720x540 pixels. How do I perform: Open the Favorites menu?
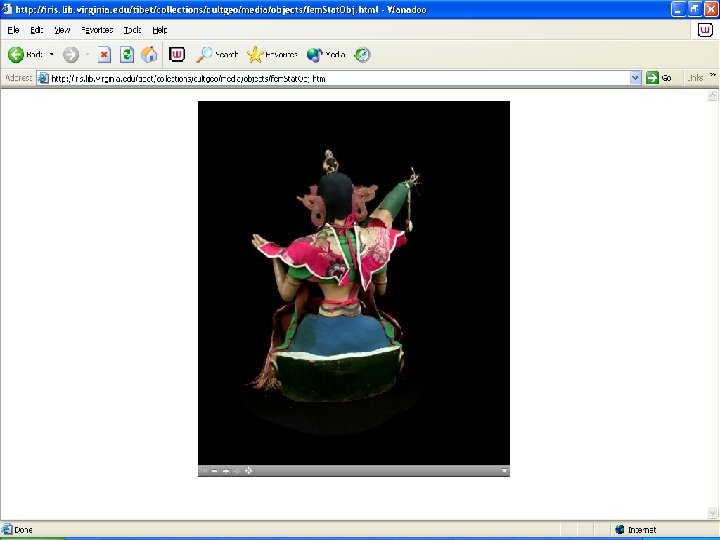97,30
